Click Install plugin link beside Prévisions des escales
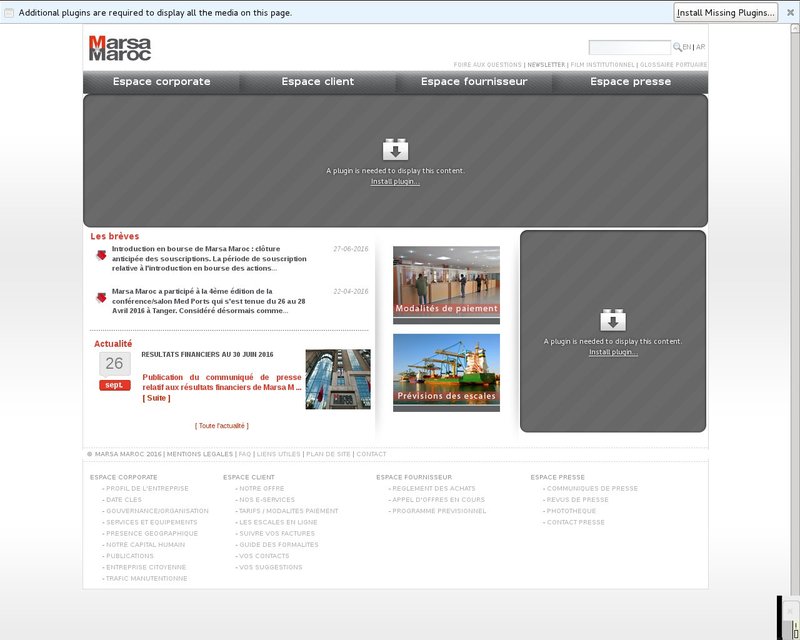Screen dimensions: 800x640 coord(613,352)
